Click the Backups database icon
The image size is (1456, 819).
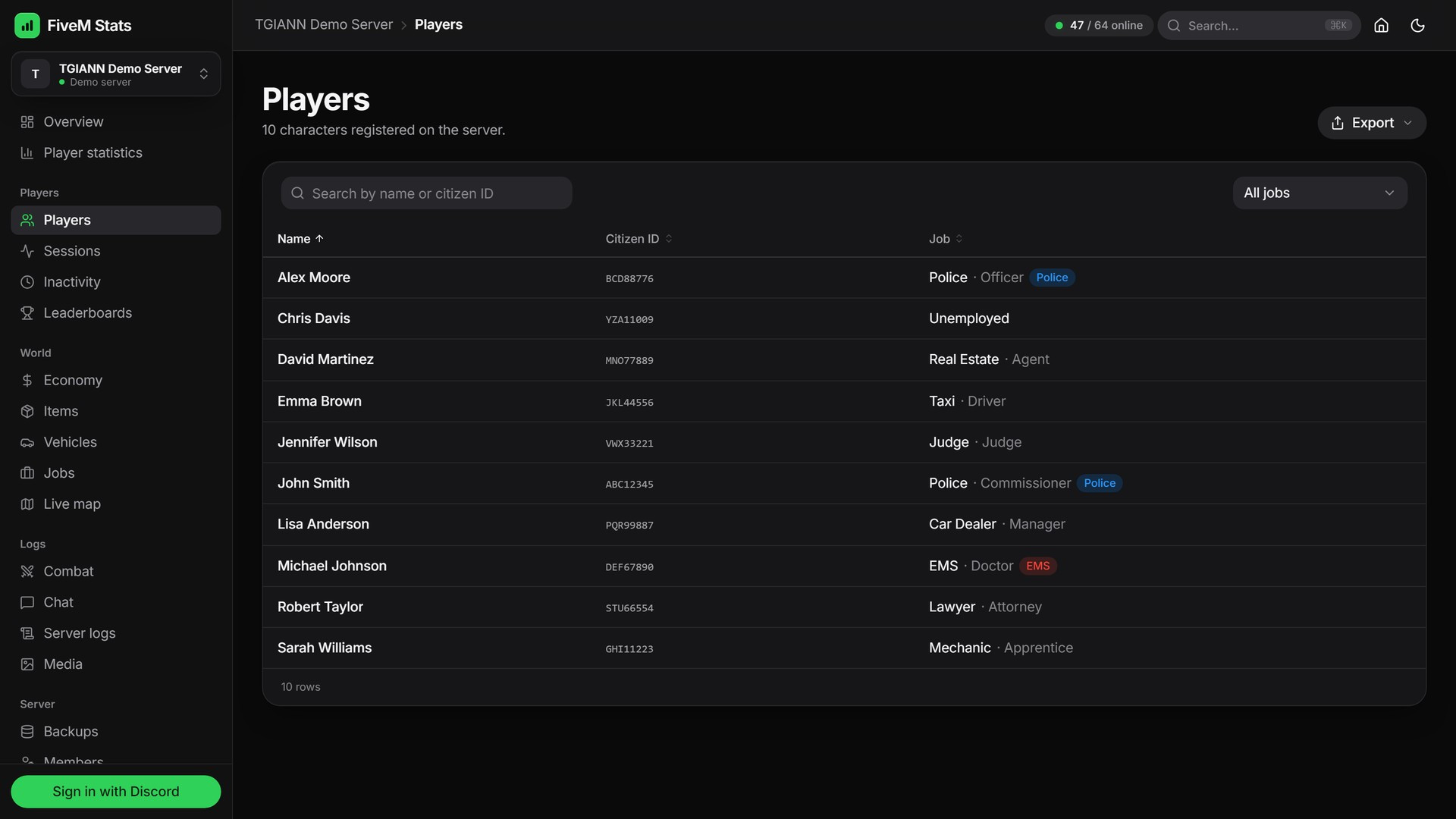click(x=27, y=732)
